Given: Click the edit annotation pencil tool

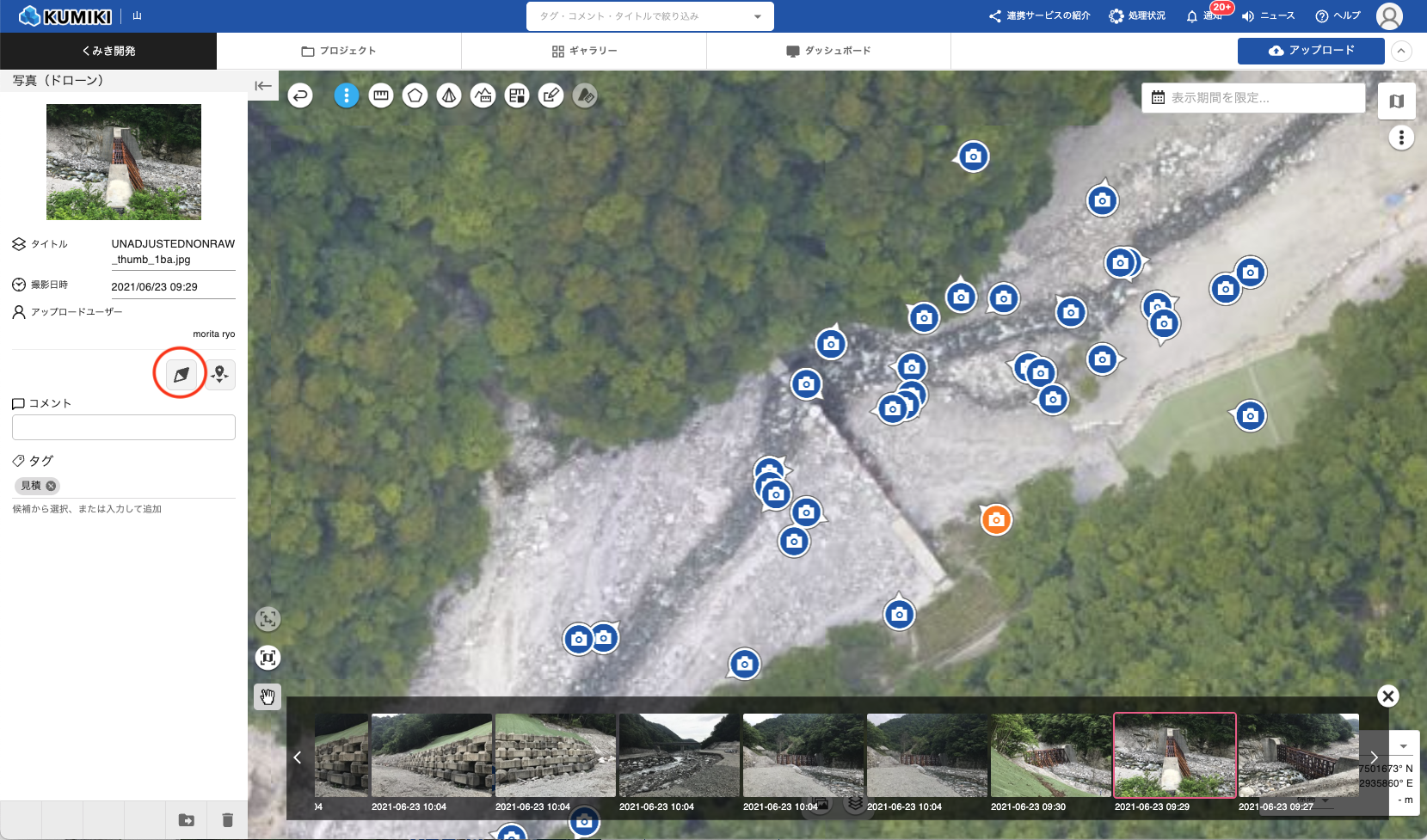Looking at the screenshot, I should pos(551,95).
